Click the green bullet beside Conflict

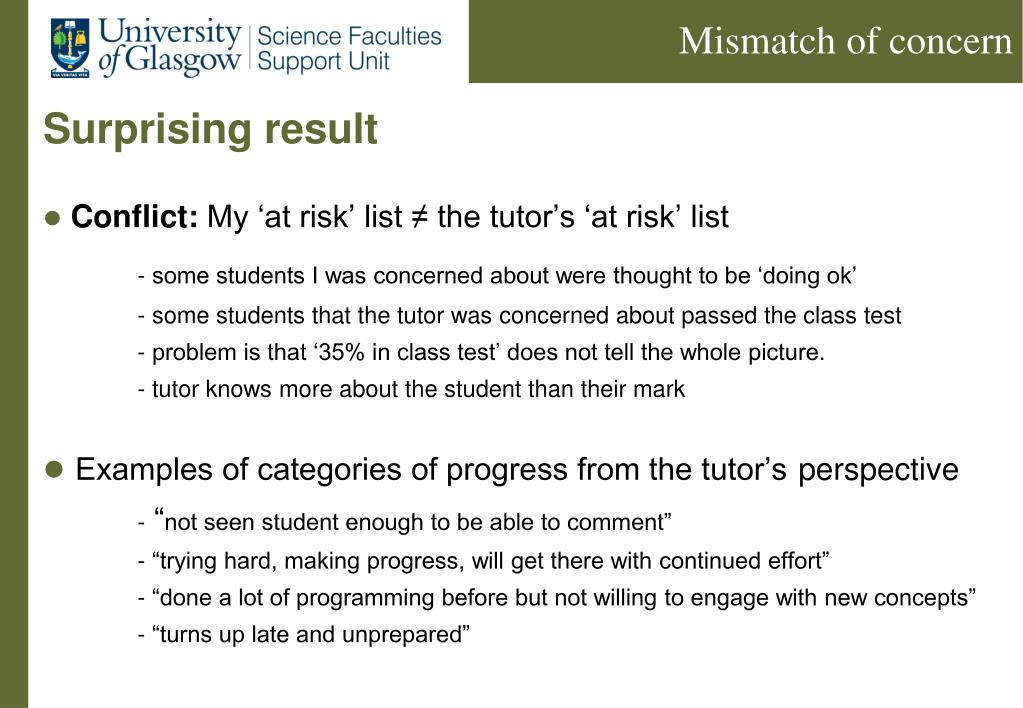(x=53, y=218)
